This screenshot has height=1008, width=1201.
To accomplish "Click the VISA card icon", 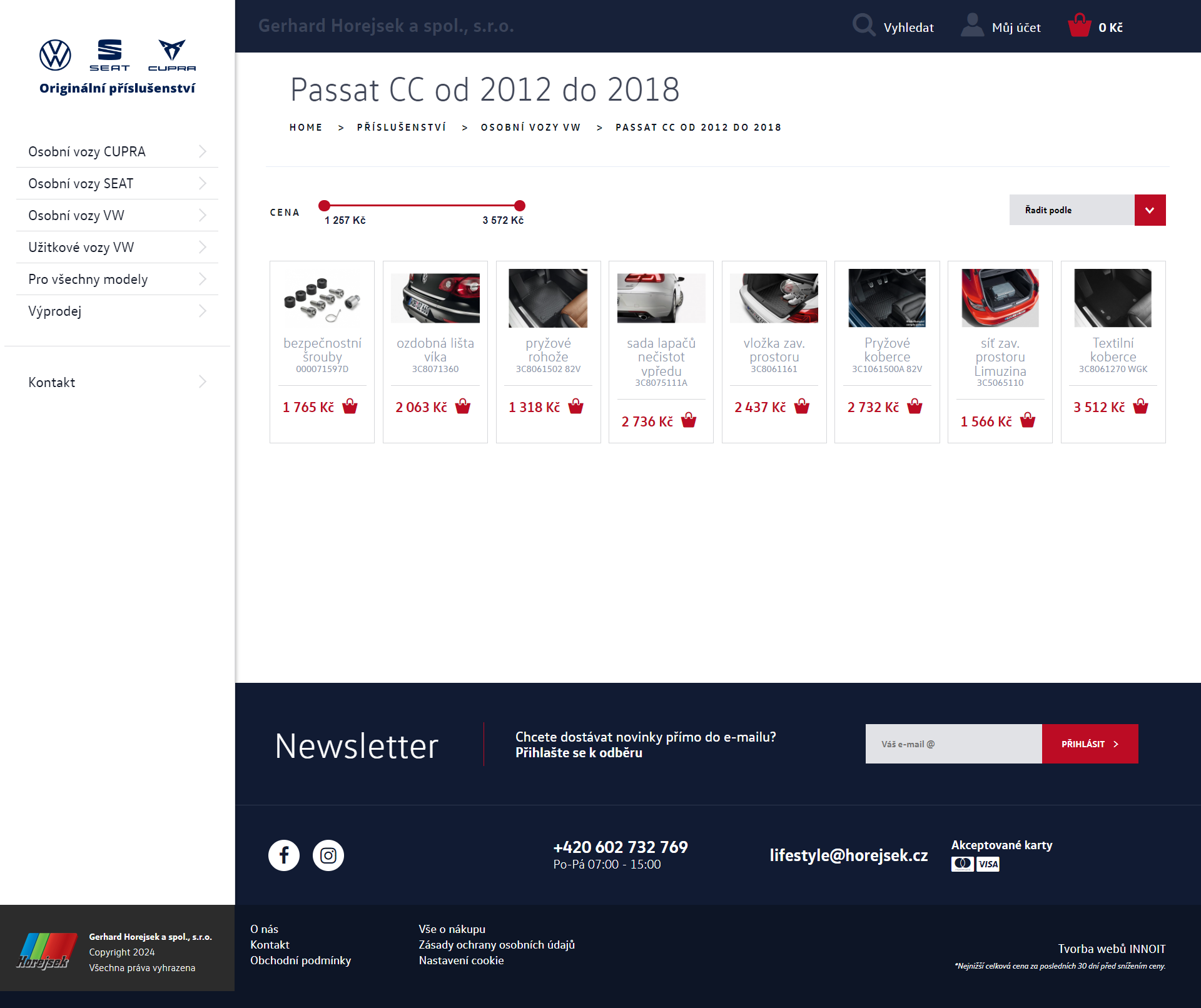I will [x=988, y=864].
